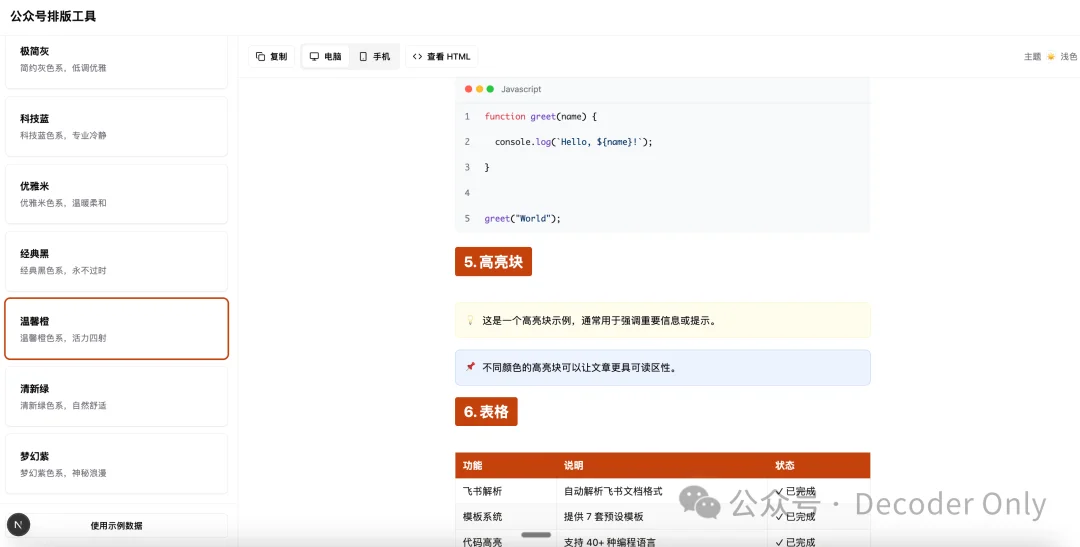The width and height of the screenshot is (1080, 547).
Task: Click the yellow dot in code block header
Action: tap(479, 89)
